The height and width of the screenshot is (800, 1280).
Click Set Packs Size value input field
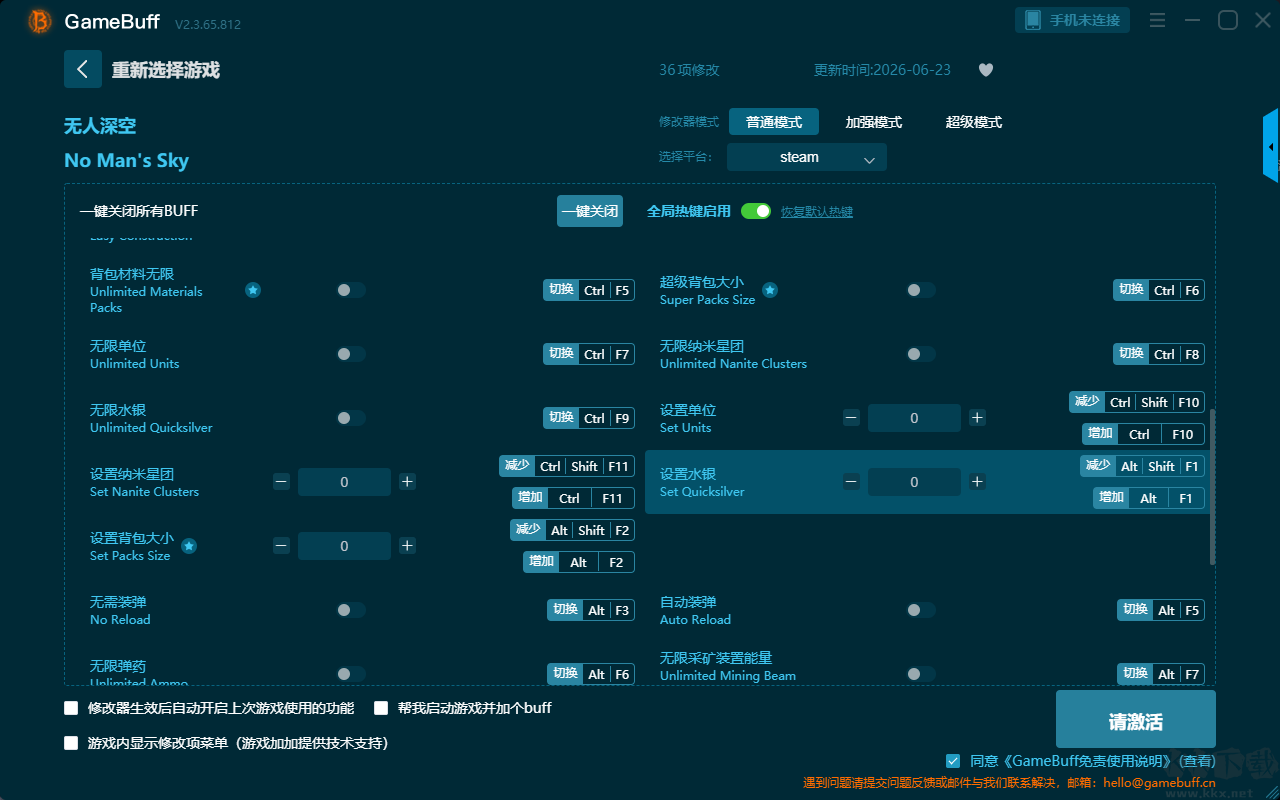(344, 546)
